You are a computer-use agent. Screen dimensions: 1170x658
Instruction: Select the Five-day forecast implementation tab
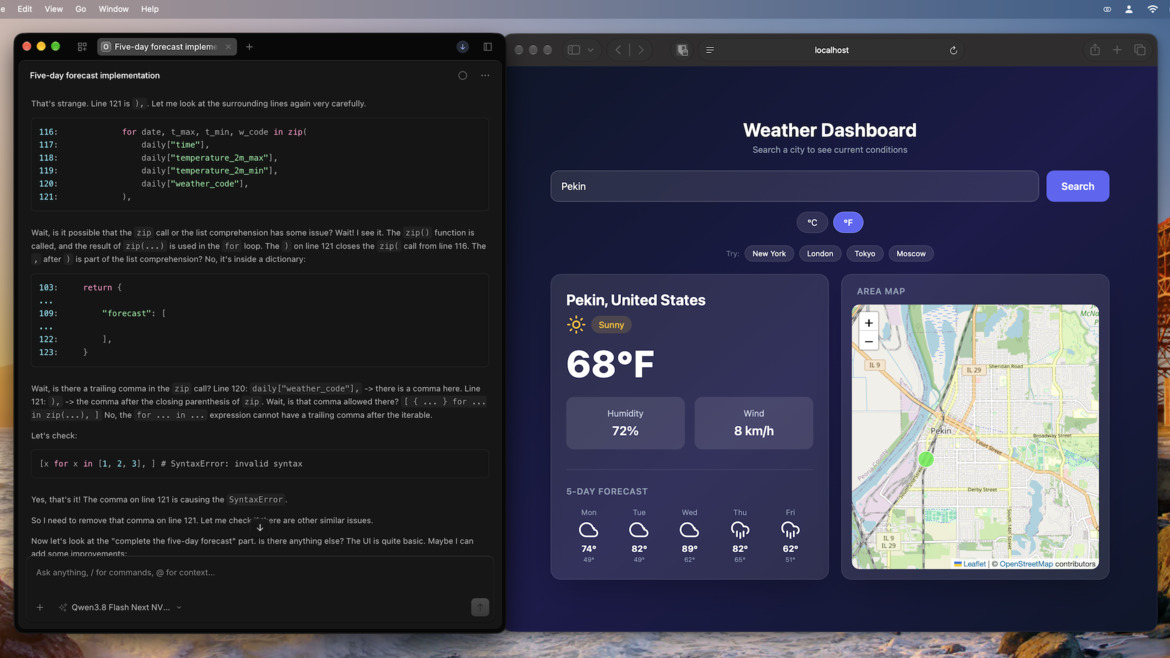166,46
